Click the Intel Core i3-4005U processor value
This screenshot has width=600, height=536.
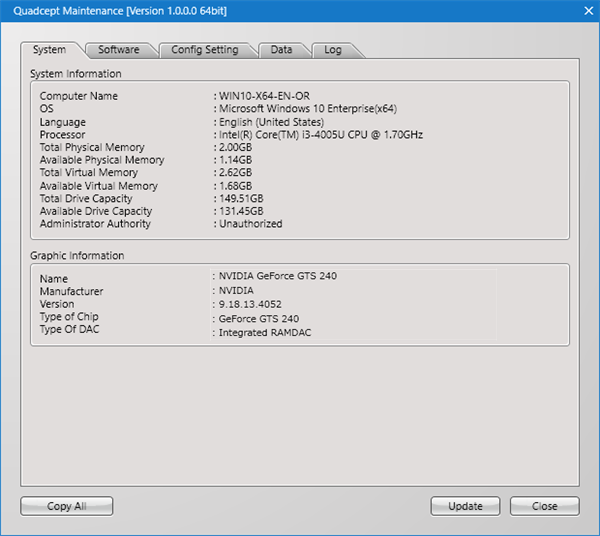[320, 135]
